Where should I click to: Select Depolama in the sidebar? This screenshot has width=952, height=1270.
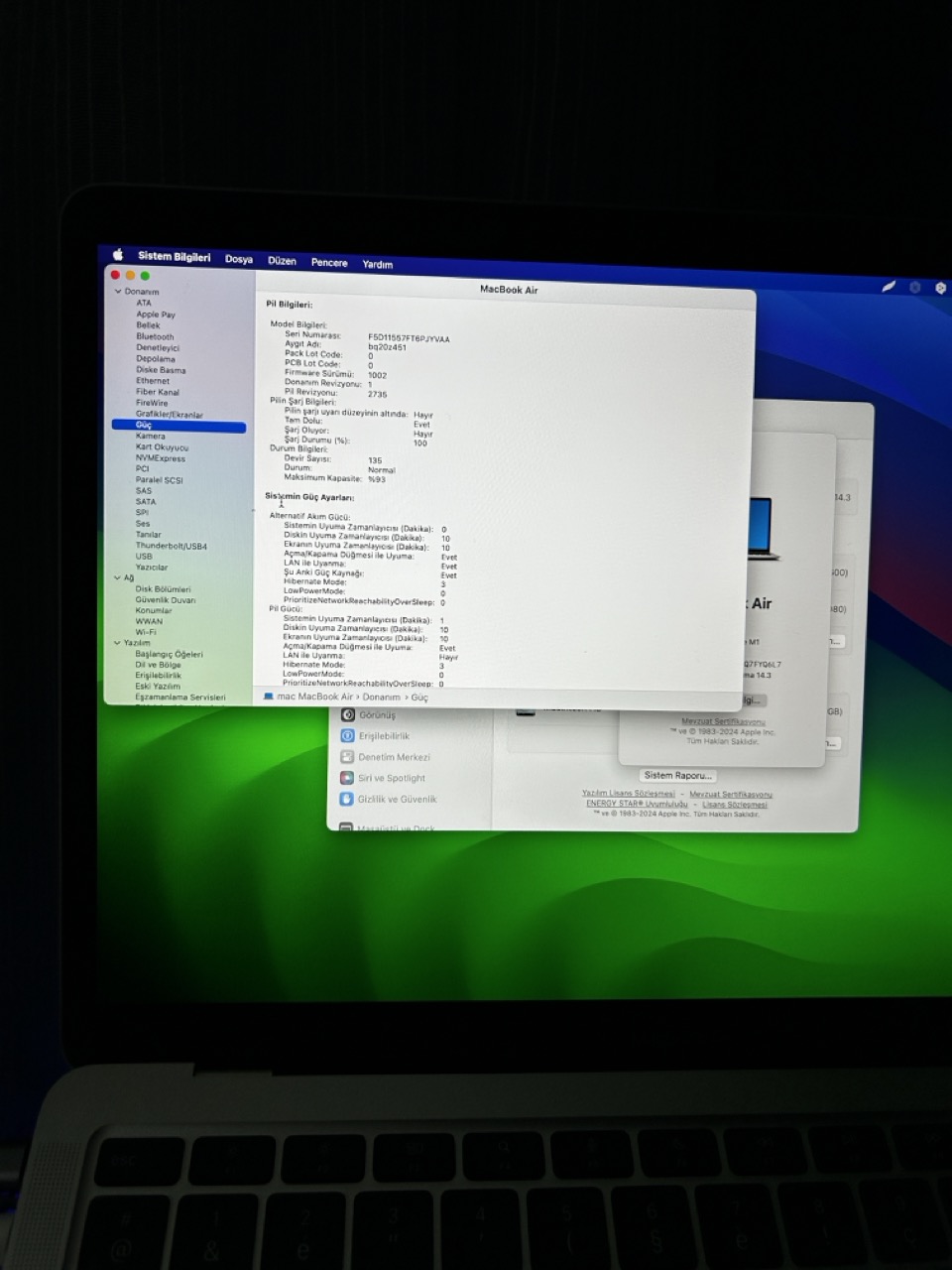pos(156,358)
